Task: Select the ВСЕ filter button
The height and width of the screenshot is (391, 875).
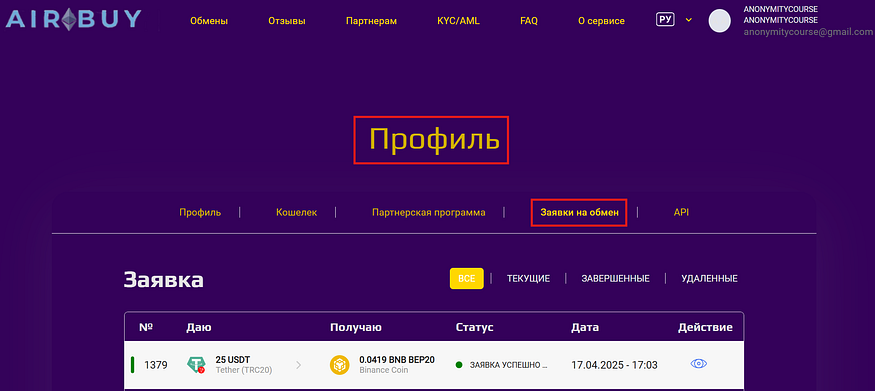Action: 467,278
